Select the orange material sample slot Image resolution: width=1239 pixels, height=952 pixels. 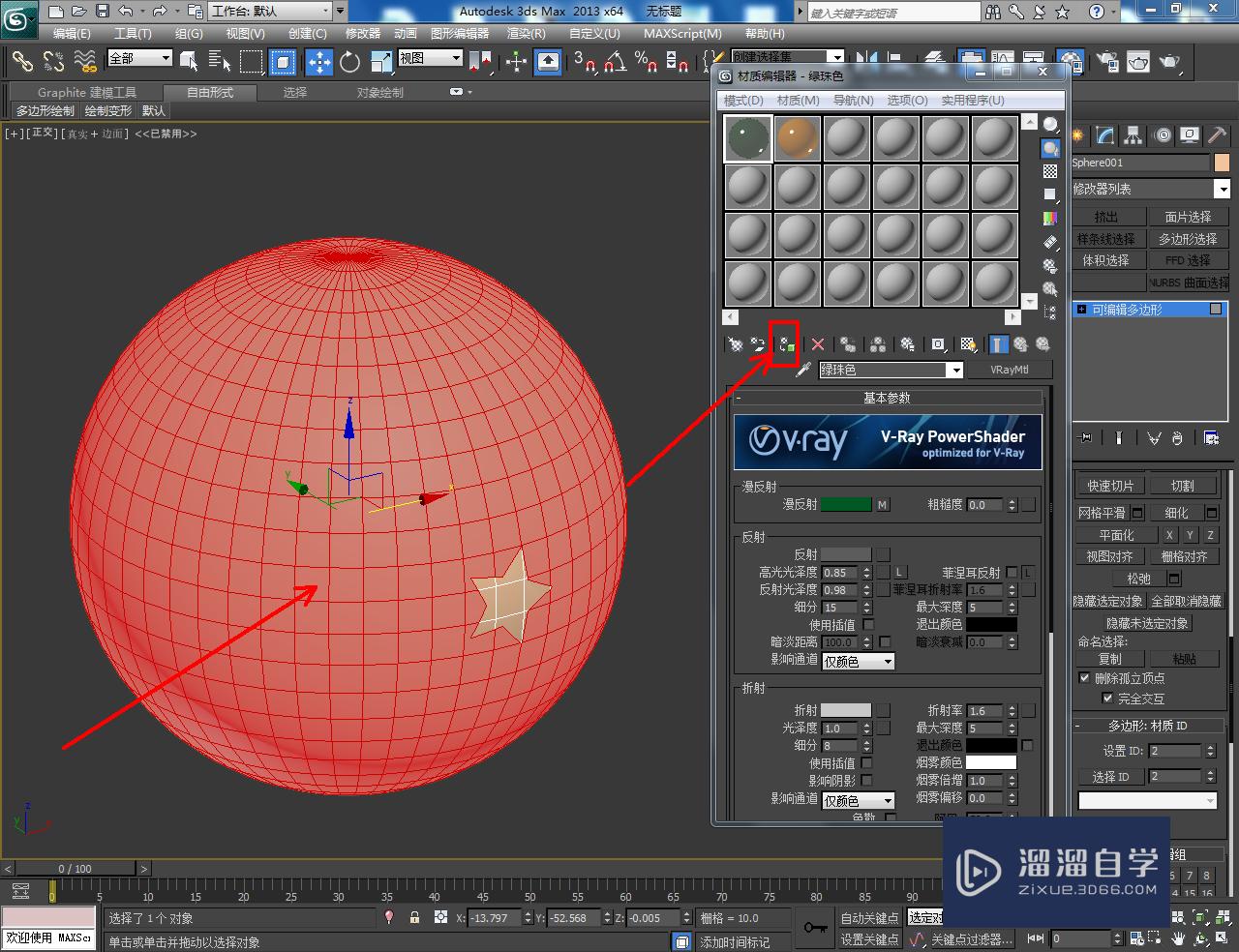click(798, 139)
